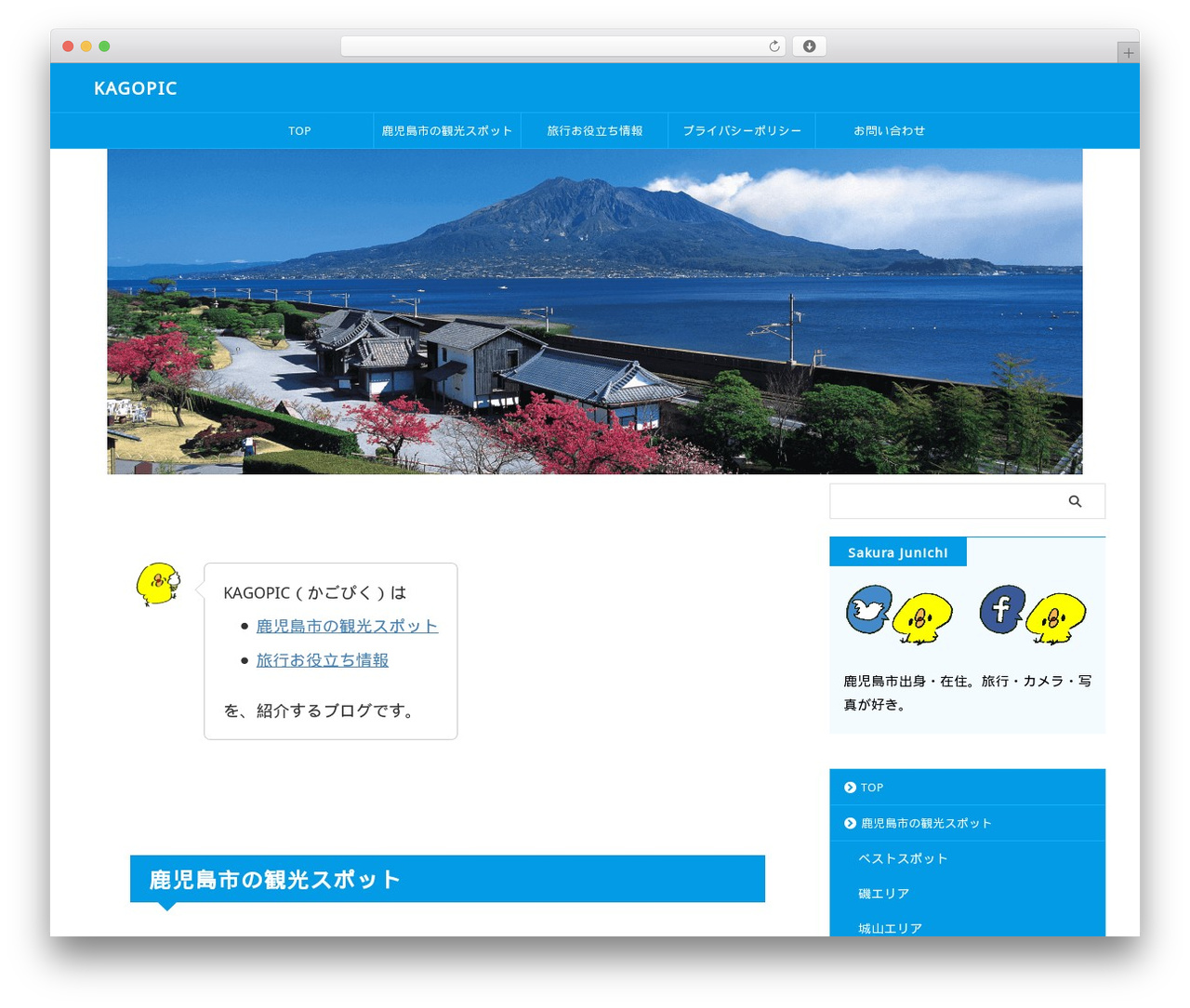Open the プライバシーポリシー navigation item
The height and width of the screenshot is (1008, 1190).
(742, 131)
